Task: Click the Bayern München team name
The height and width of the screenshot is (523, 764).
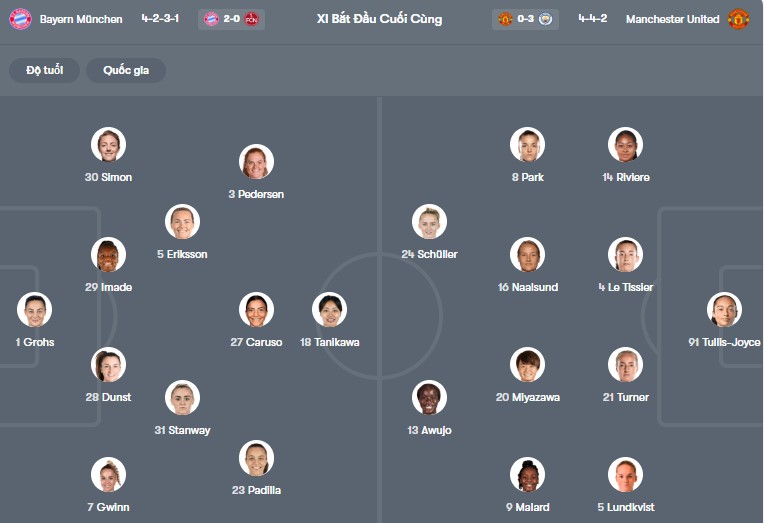Action: tap(82, 19)
